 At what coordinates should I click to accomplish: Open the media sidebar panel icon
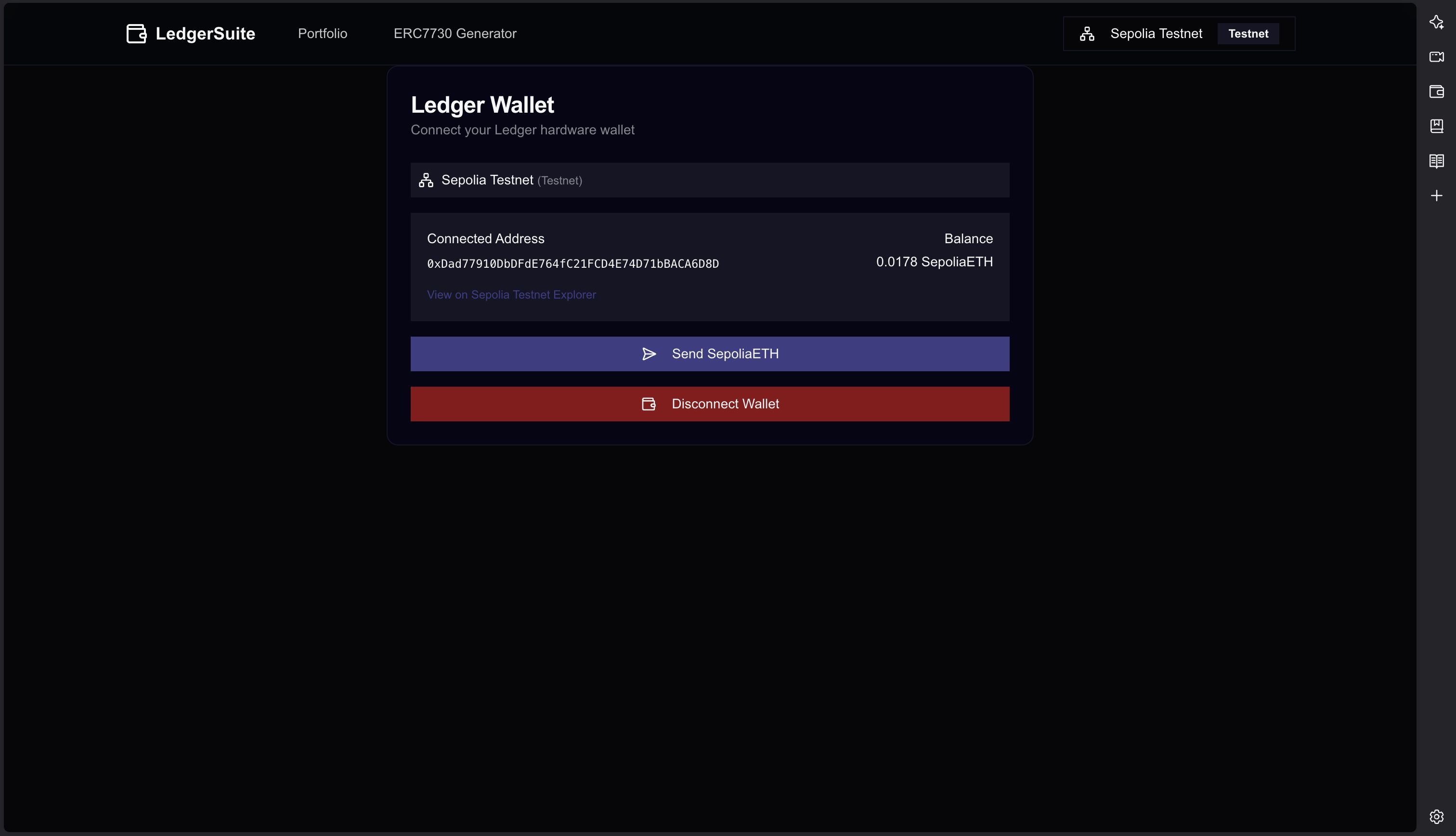click(x=1436, y=57)
